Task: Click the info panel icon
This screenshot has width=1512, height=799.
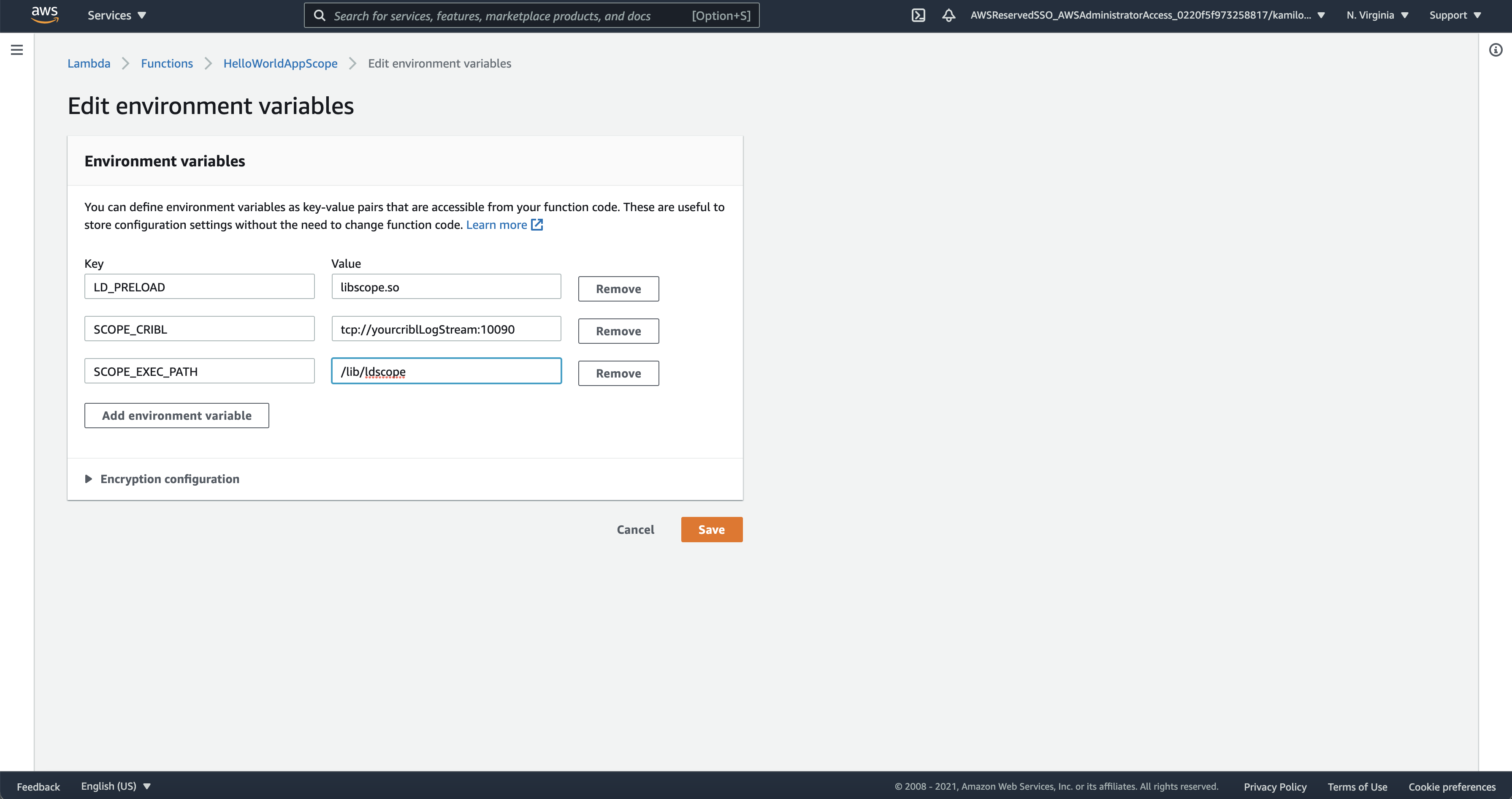Action: (x=1495, y=50)
